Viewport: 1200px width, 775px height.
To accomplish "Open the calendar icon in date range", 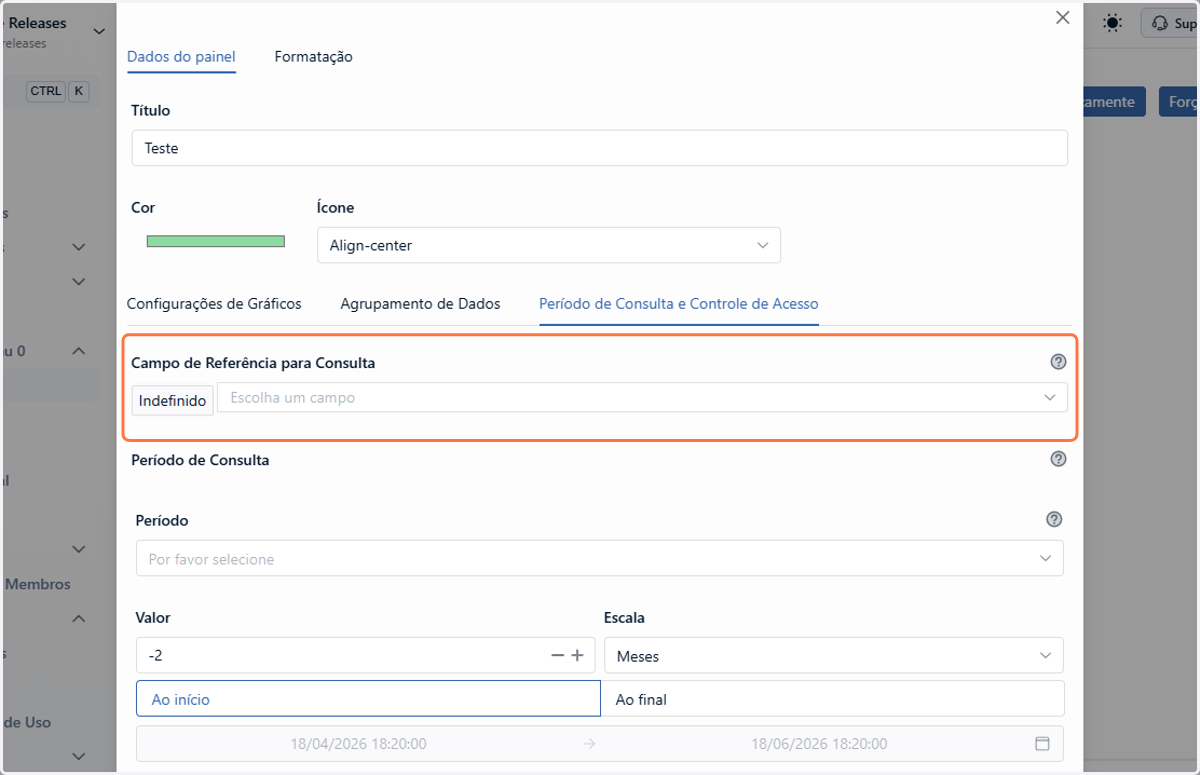I will click(x=1041, y=744).
